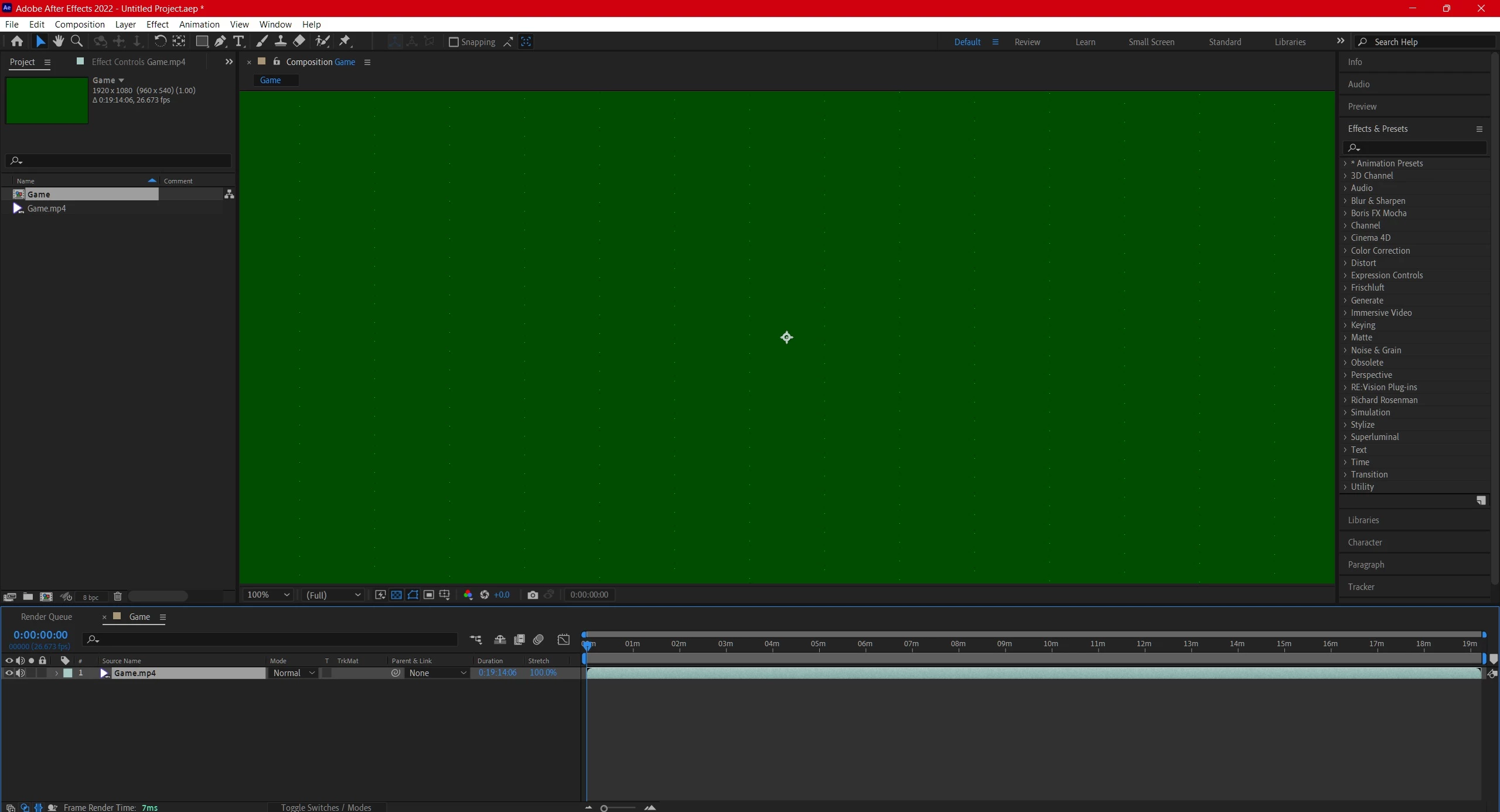Viewport: 1500px width, 812px height.
Task: Select the Puppet Pin tool
Action: [x=345, y=42]
